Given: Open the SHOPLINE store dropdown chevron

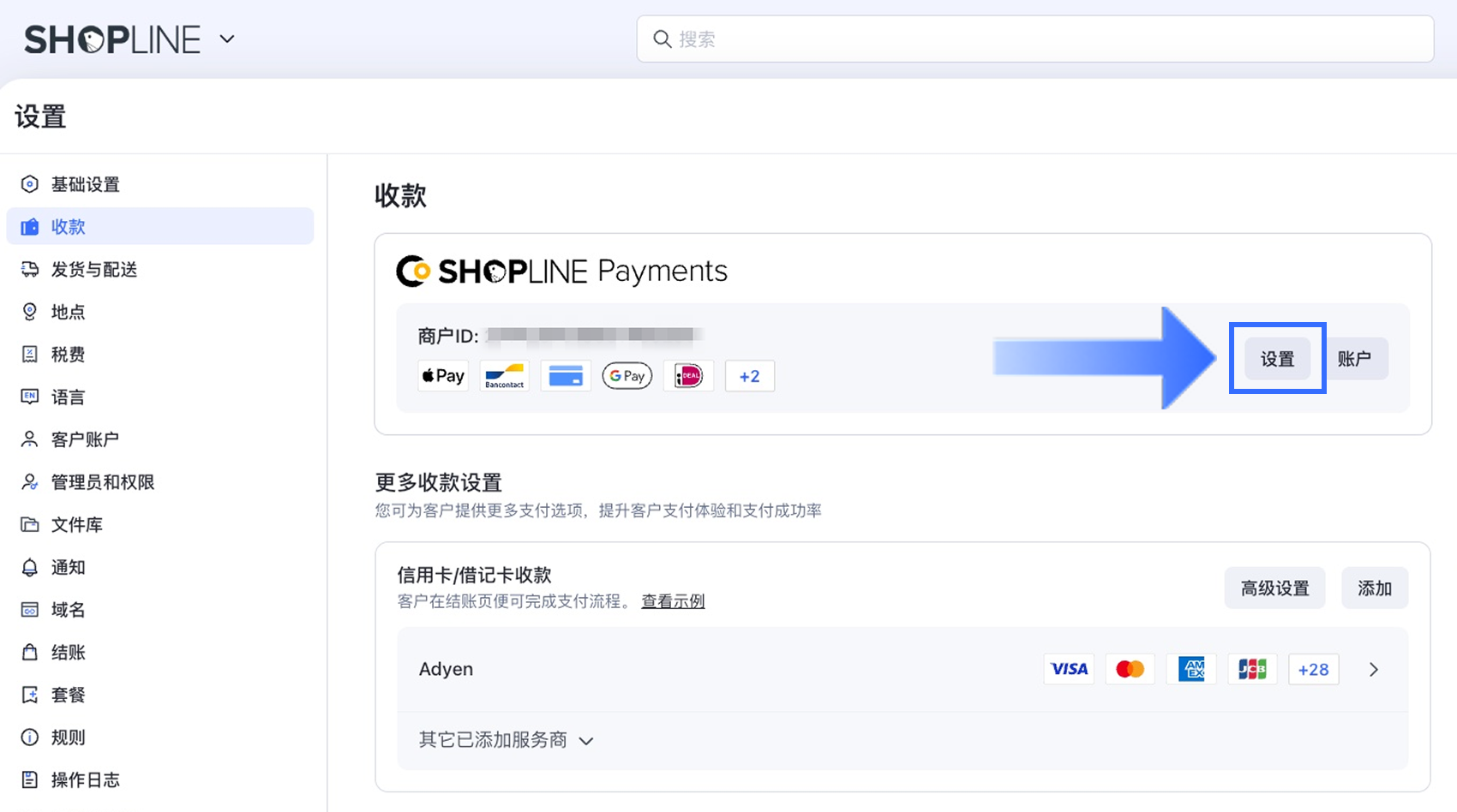Looking at the screenshot, I should coord(227,39).
